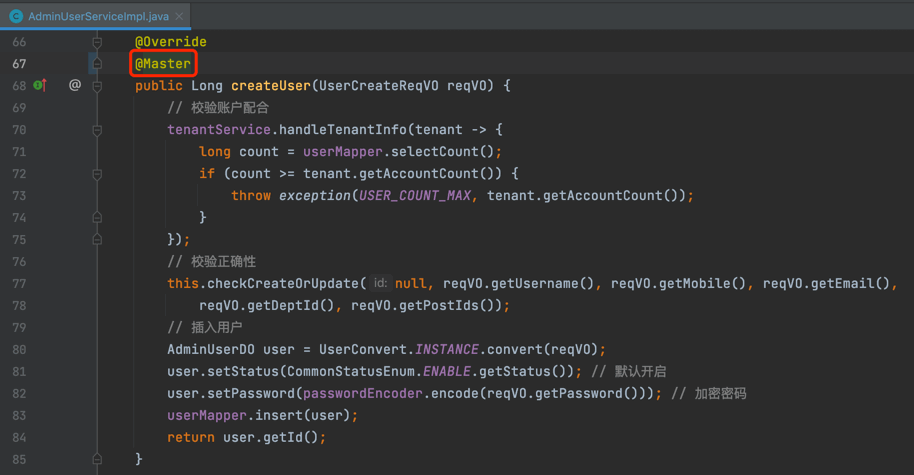Click the fold end marker at line 75
Screen dimensions: 914x475
click(x=97, y=240)
